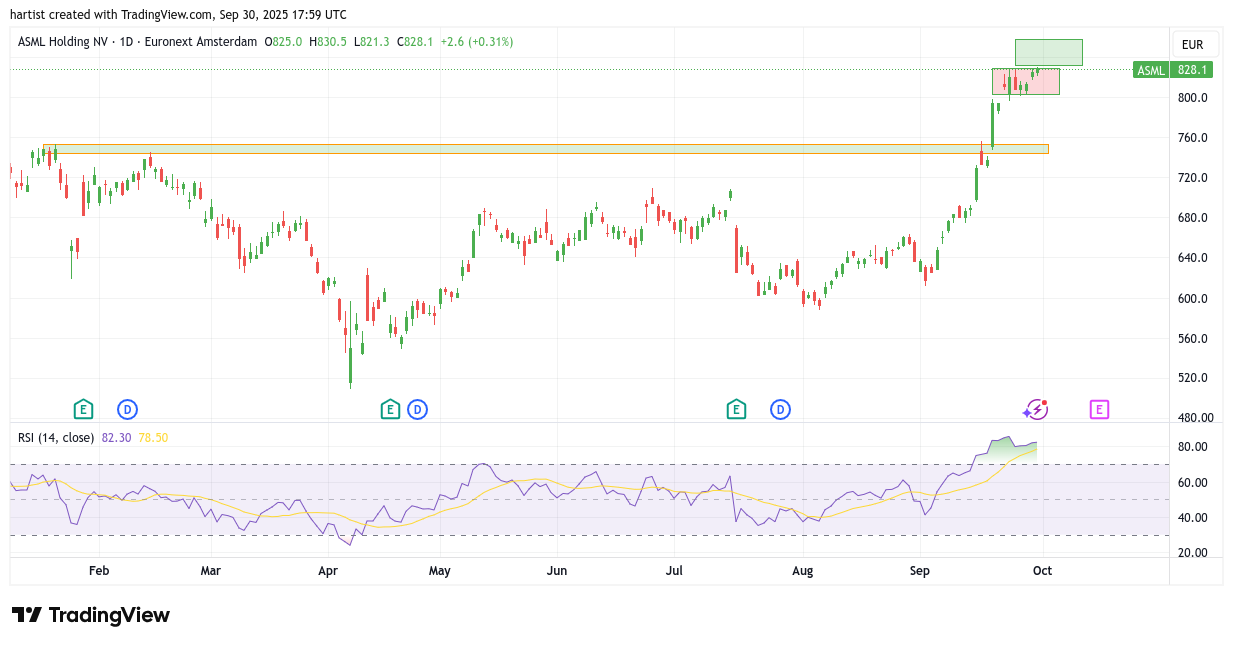Click the purple lightning icon near October
1233x645 pixels.
tap(1035, 409)
